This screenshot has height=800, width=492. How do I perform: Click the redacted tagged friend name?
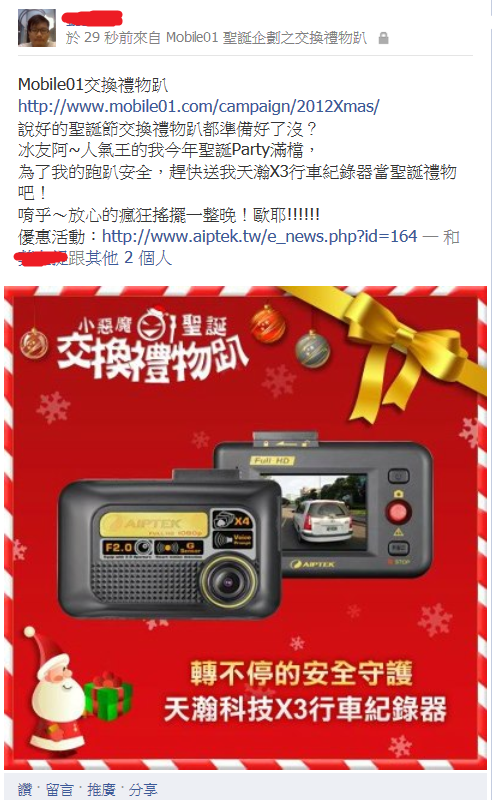[42, 258]
